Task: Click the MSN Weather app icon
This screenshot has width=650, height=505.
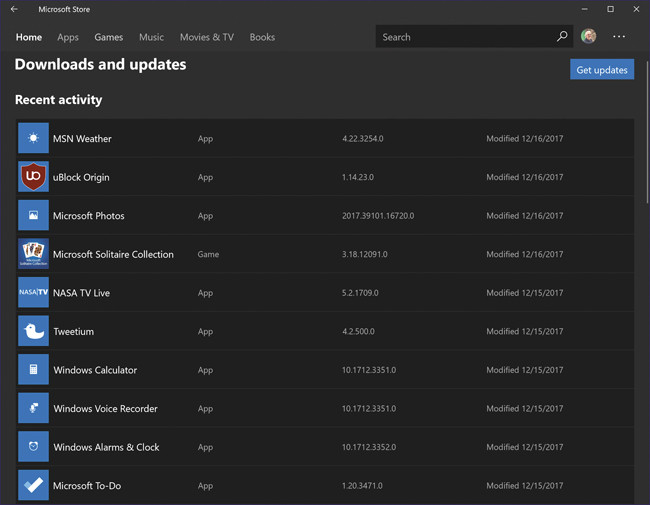Action: click(33, 138)
